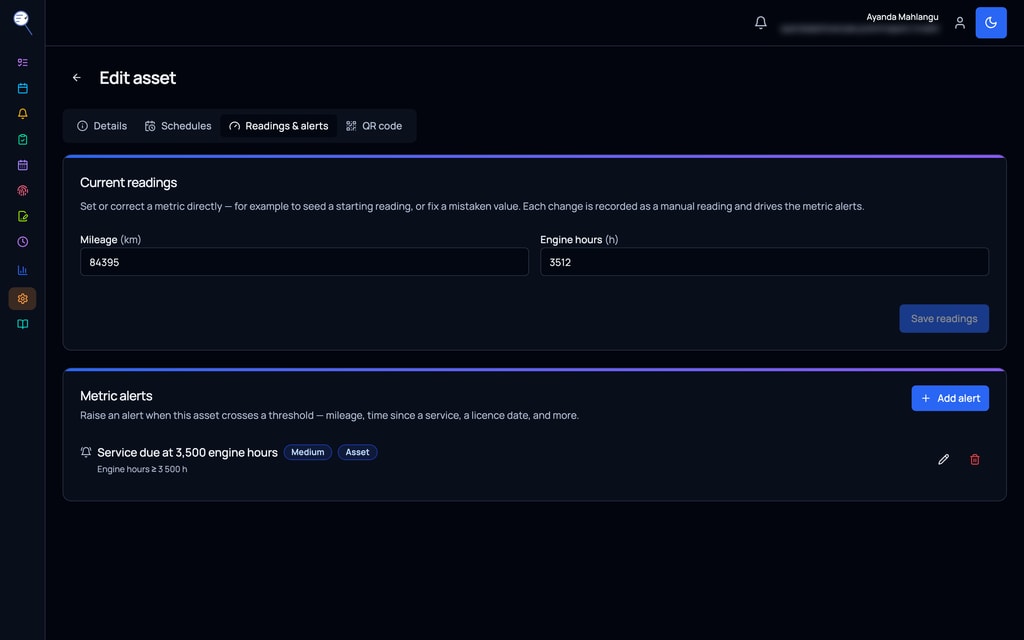The image size is (1024, 640).
Task: Click the back arrow beside Edit asset
Action: [76, 78]
